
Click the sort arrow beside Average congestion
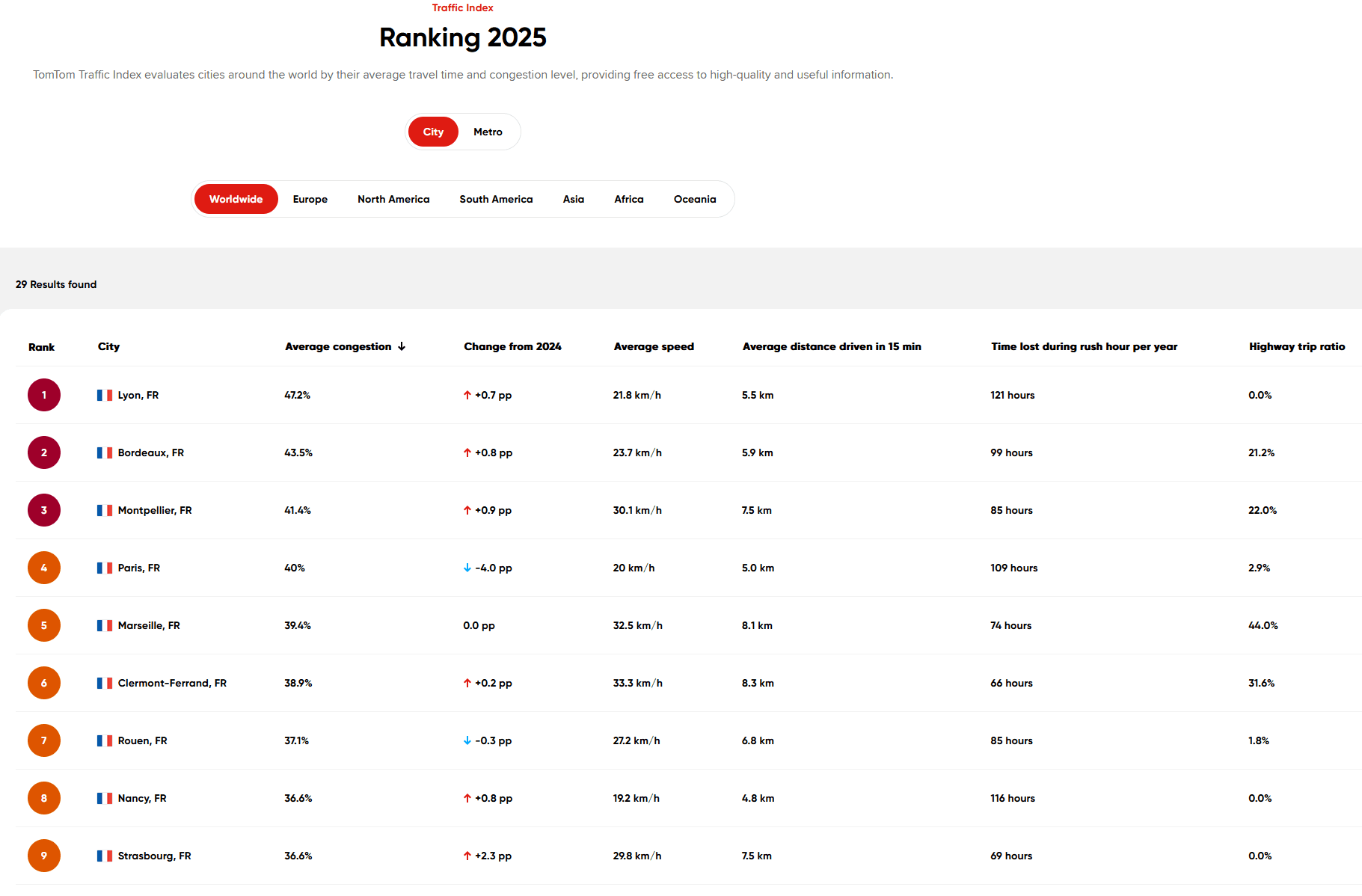pos(402,346)
